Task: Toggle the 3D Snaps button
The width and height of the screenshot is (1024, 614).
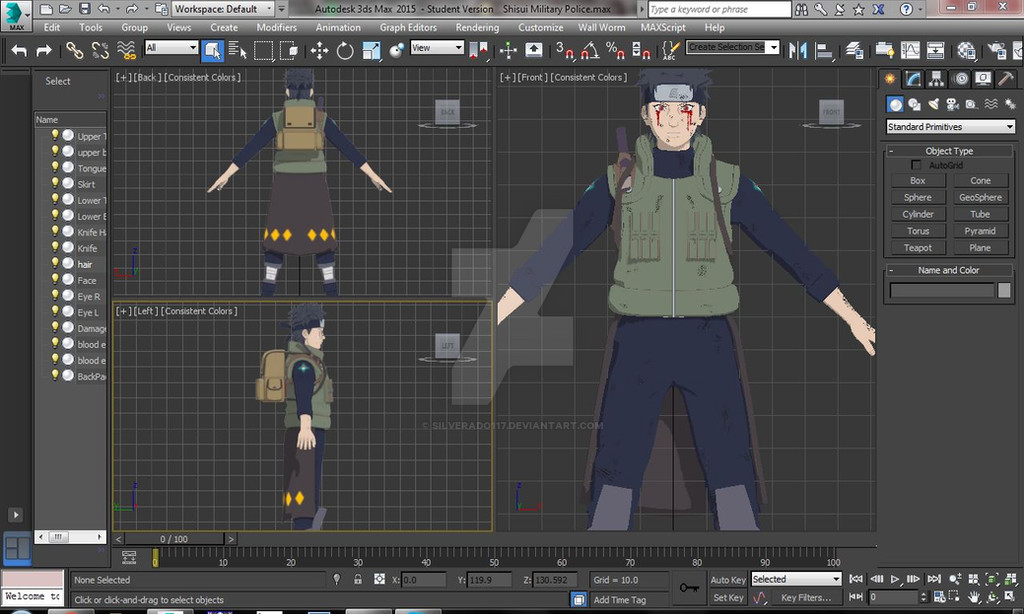Action: [x=565, y=50]
